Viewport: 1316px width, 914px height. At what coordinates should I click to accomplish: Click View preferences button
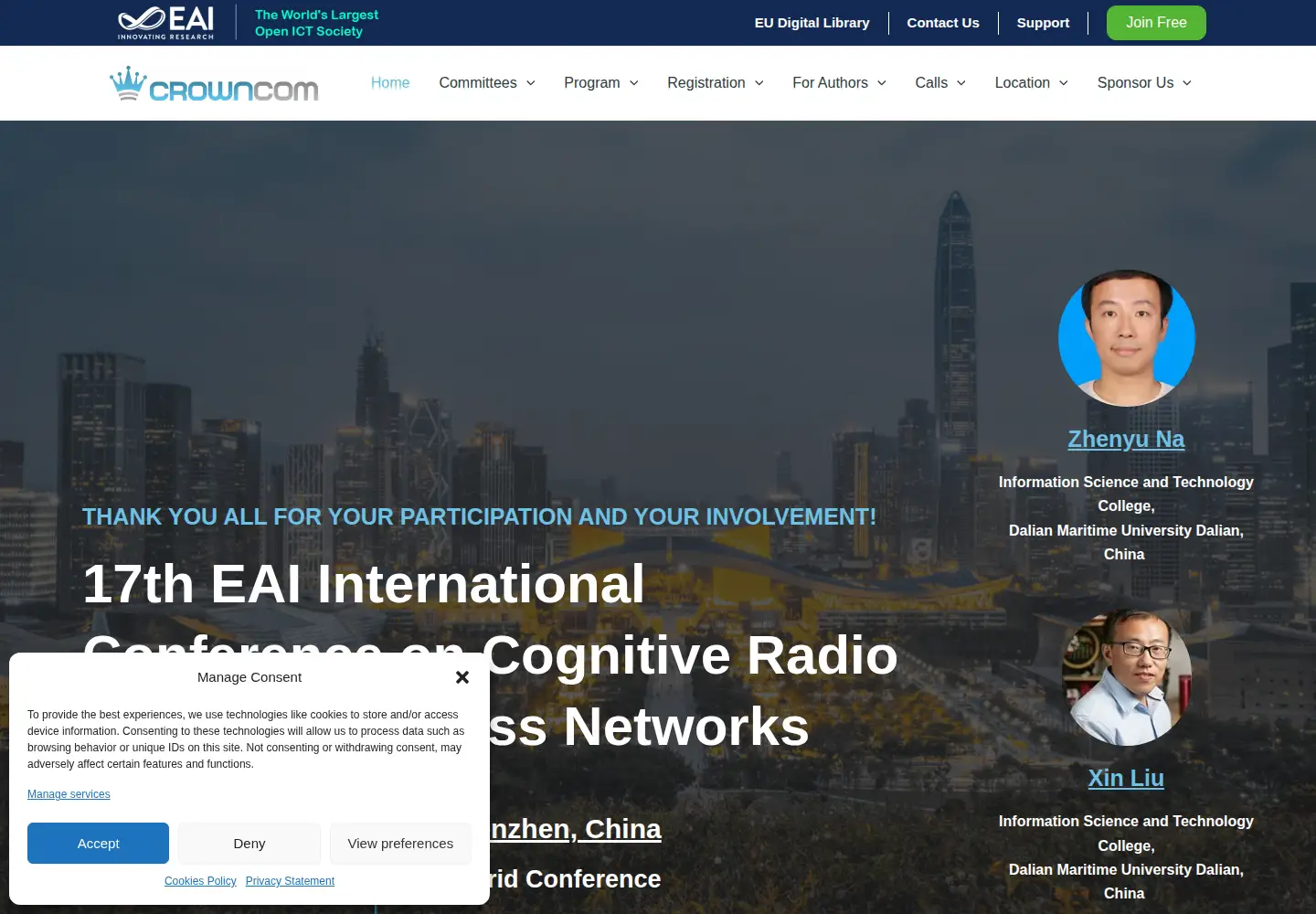[400, 844]
